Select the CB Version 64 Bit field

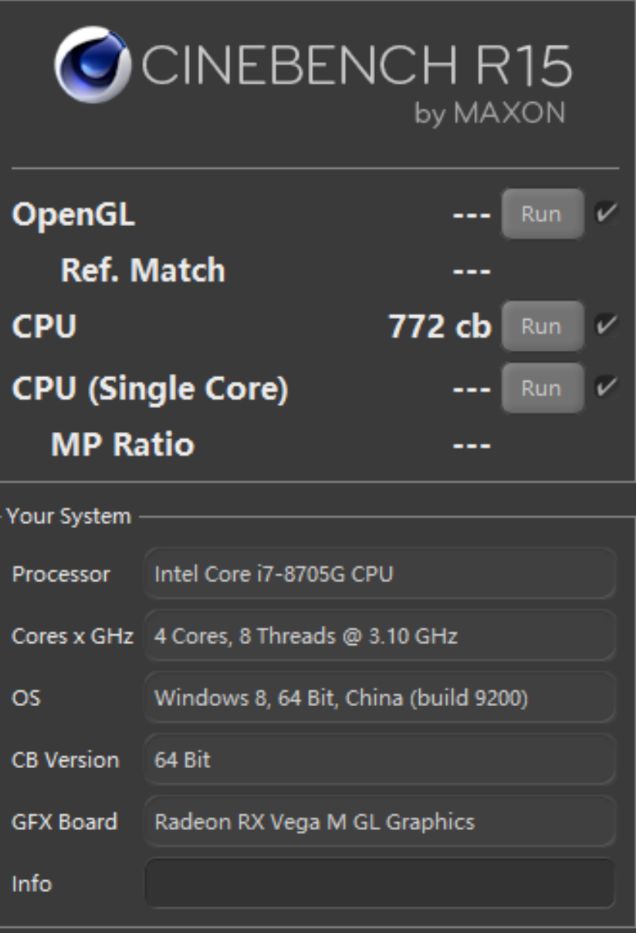pyautogui.click(x=380, y=760)
